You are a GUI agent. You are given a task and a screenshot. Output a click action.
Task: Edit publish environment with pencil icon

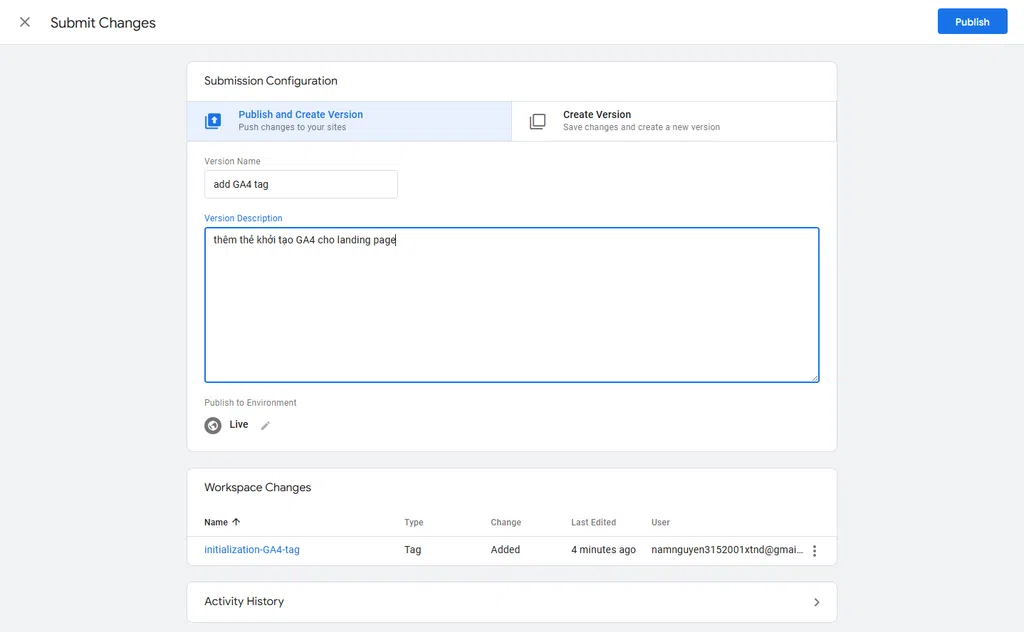click(x=265, y=425)
